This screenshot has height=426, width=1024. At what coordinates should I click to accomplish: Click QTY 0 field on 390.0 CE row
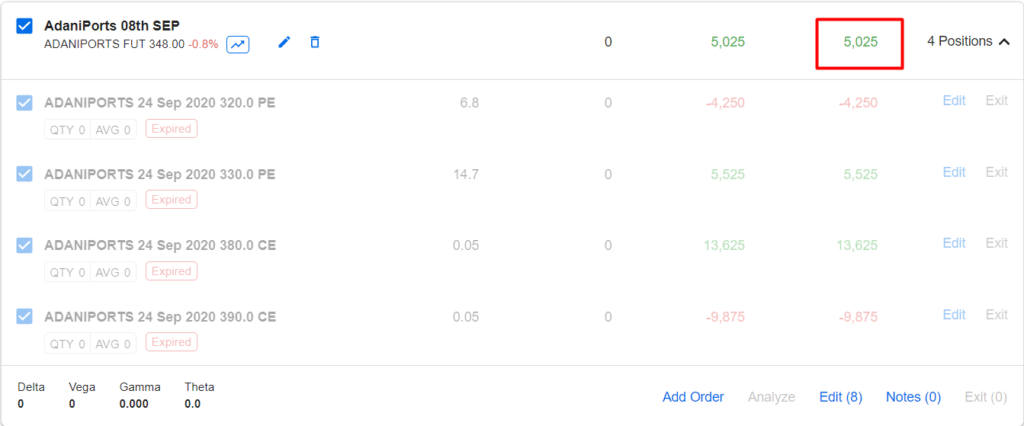[67, 343]
